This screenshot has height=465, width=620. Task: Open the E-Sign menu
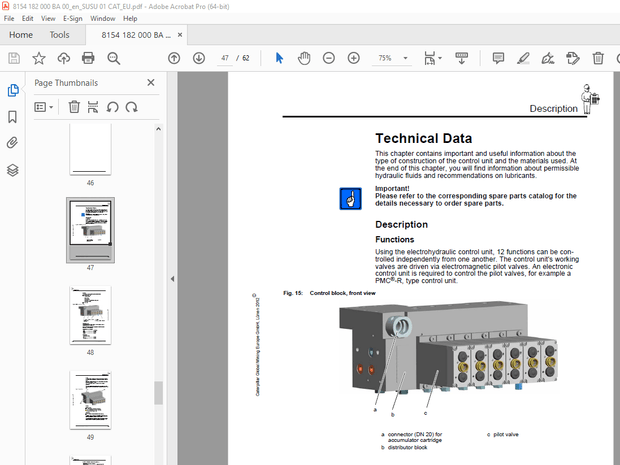73,19
